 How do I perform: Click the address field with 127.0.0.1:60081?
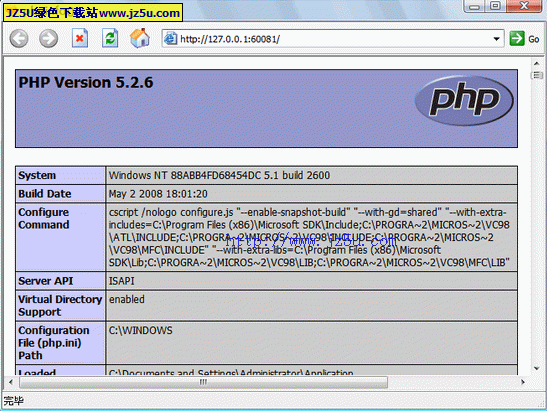pyautogui.click(x=333, y=39)
